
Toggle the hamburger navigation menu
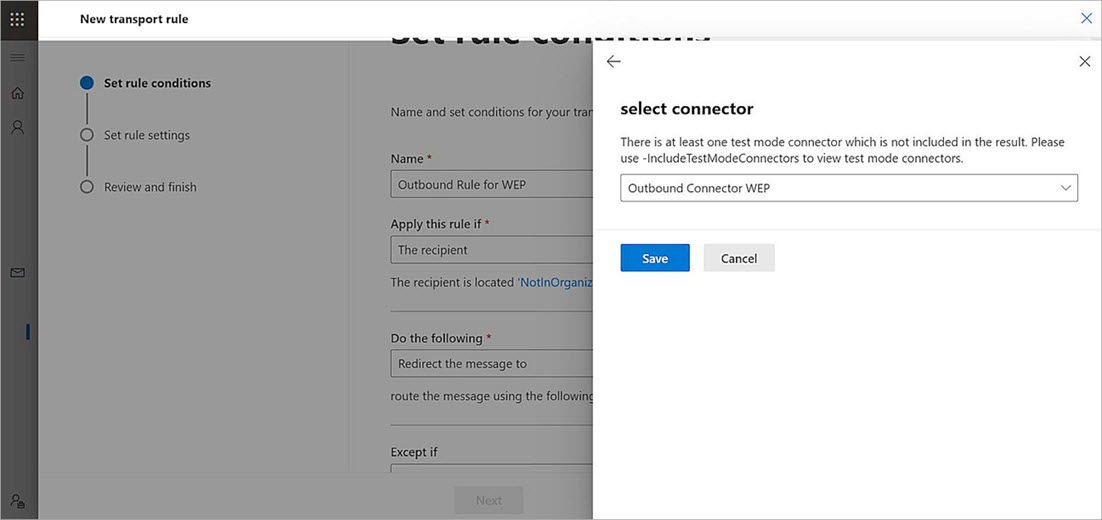17,57
